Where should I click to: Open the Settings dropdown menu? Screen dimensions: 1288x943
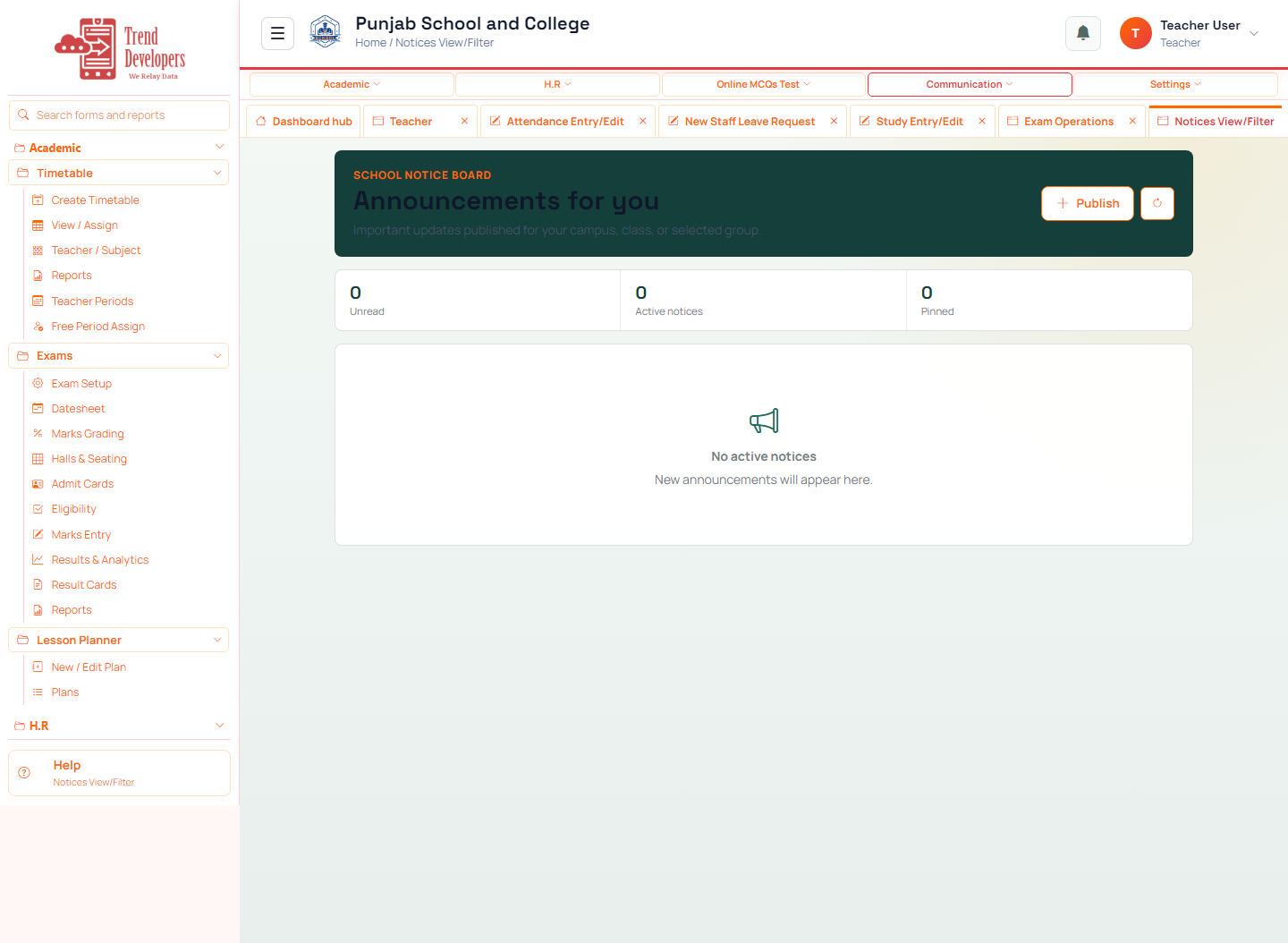pyautogui.click(x=1175, y=84)
